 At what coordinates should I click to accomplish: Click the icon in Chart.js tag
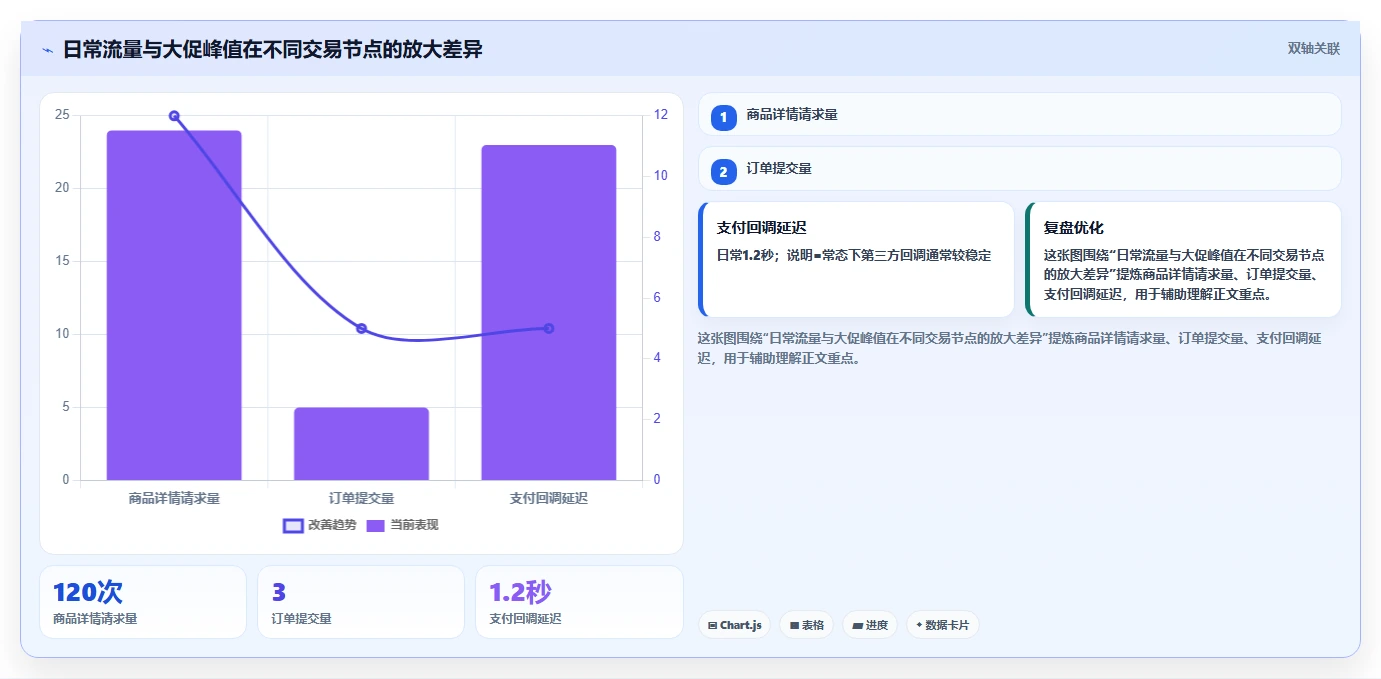[x=712, y=625]
